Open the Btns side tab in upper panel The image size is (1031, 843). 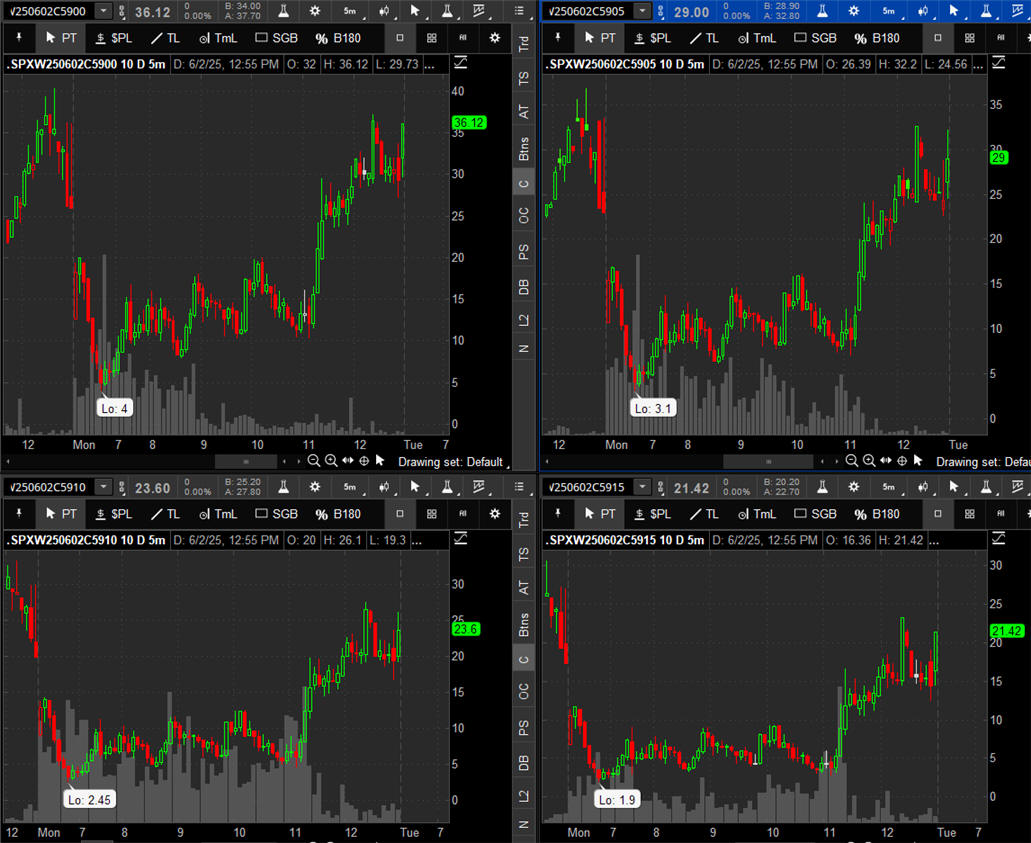523,149
